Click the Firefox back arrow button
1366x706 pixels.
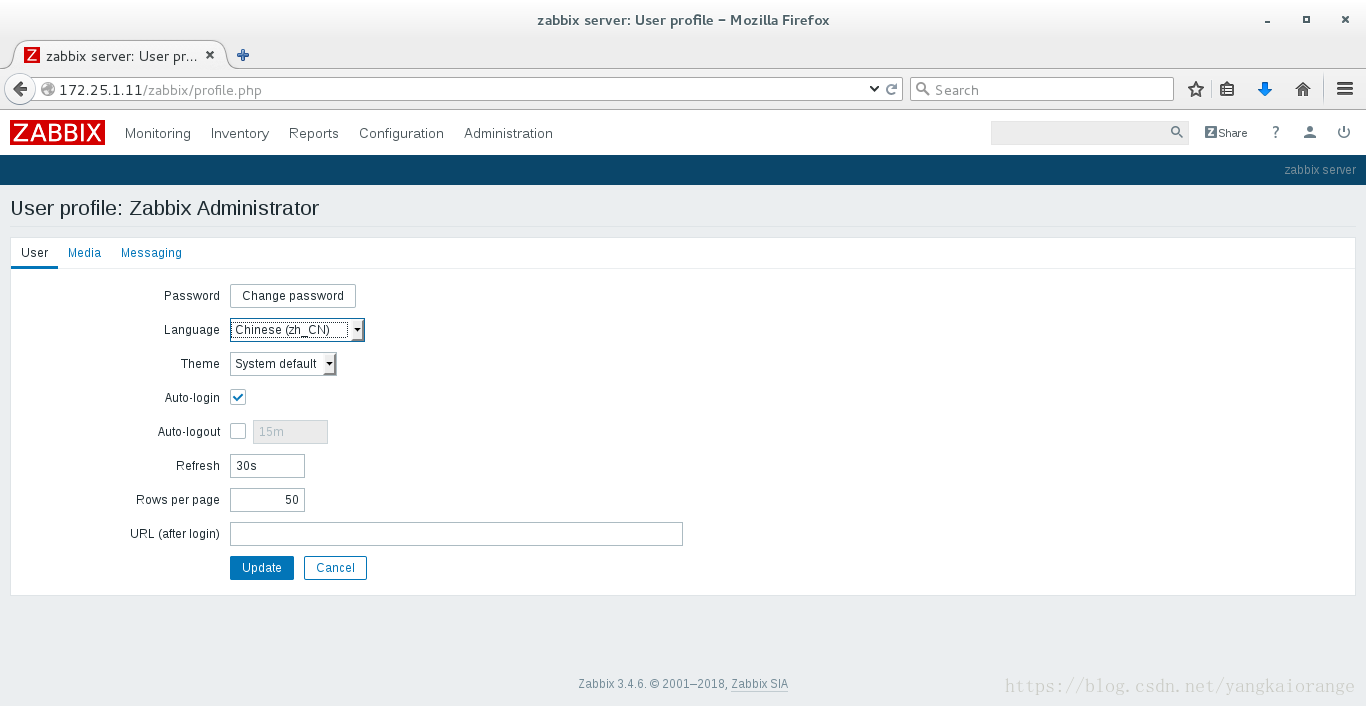click(20, 89)
